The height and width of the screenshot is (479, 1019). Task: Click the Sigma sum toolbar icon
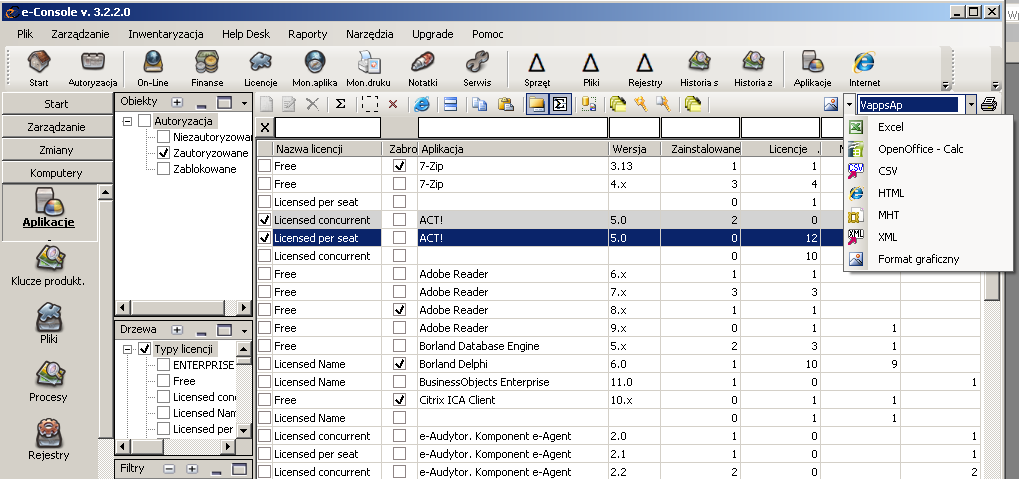point(341,104)
